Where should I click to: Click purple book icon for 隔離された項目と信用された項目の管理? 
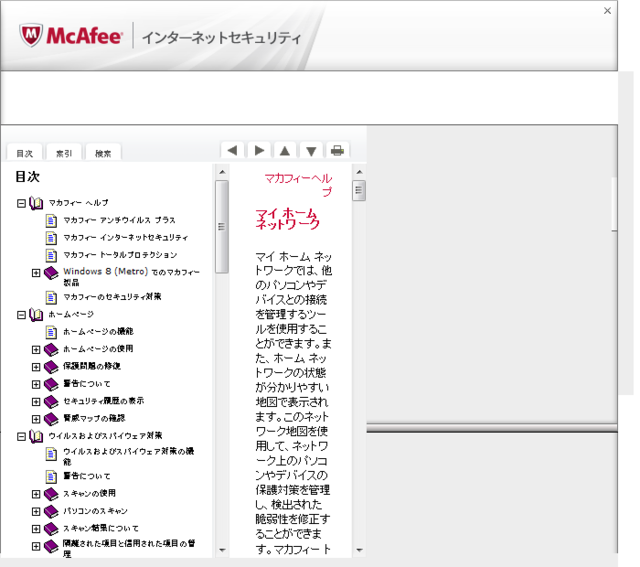(x=51, y=546)
